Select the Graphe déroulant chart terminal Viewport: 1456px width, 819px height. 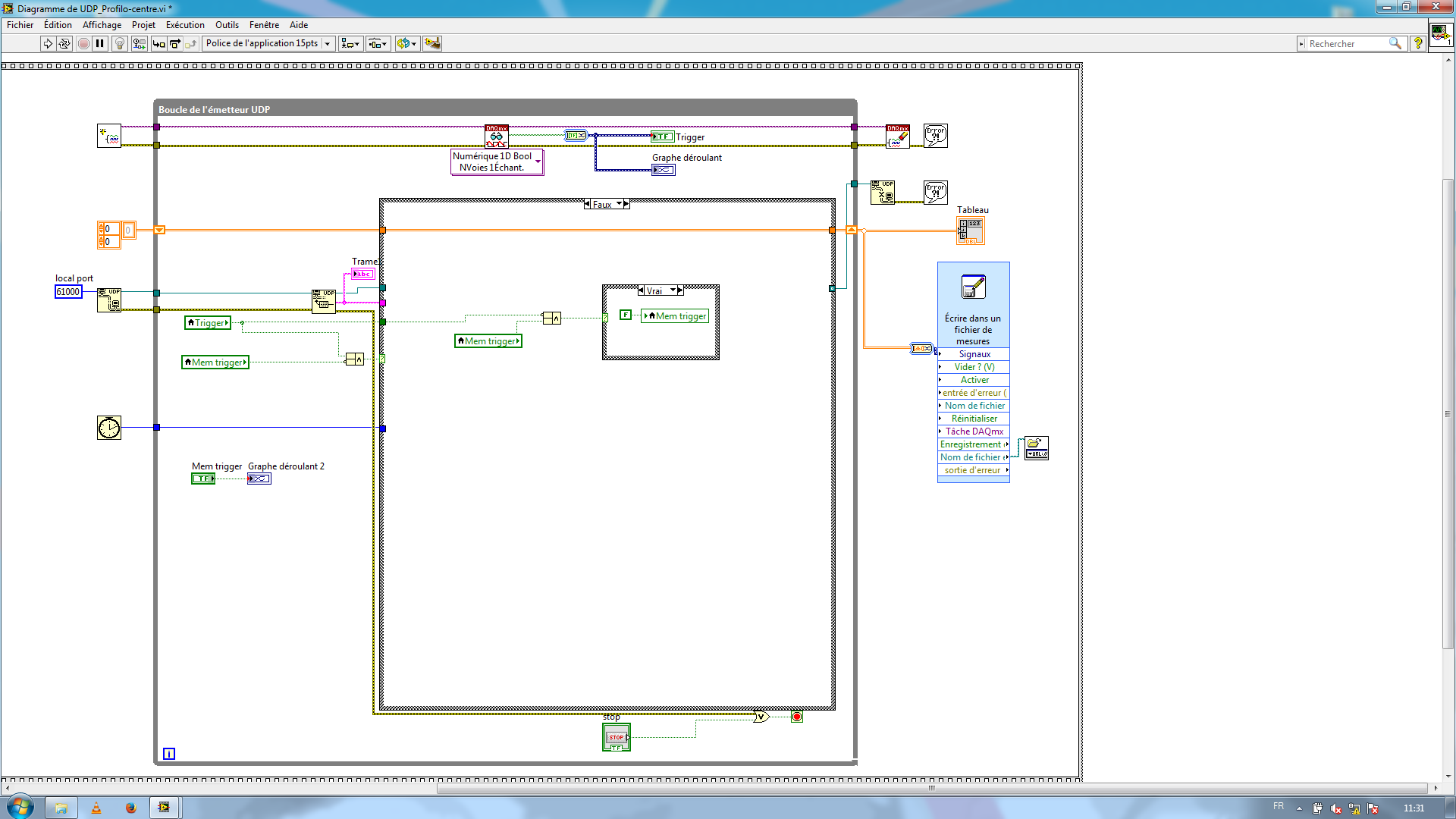pos(664,170)
